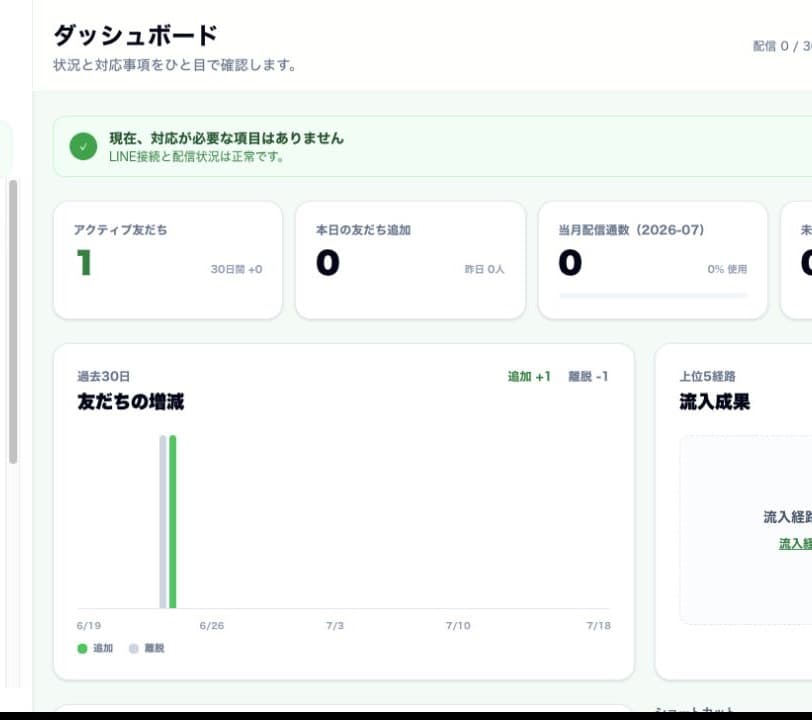Viewport: 812px width, 720px height.
Task: Click the 当月配信通数 usage progress bar
Action: click(x=653, y=295)
